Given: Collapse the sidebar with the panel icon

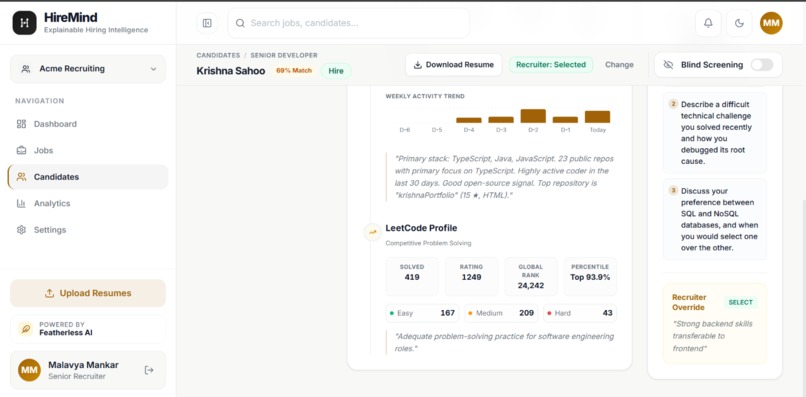Looking at the screenshot, I should (x=207, y=23).
